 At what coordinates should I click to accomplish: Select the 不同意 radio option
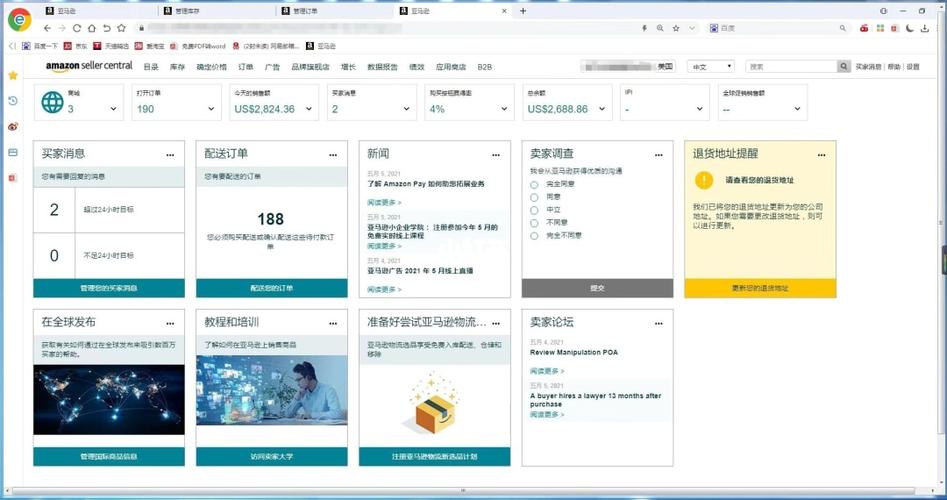534,223
